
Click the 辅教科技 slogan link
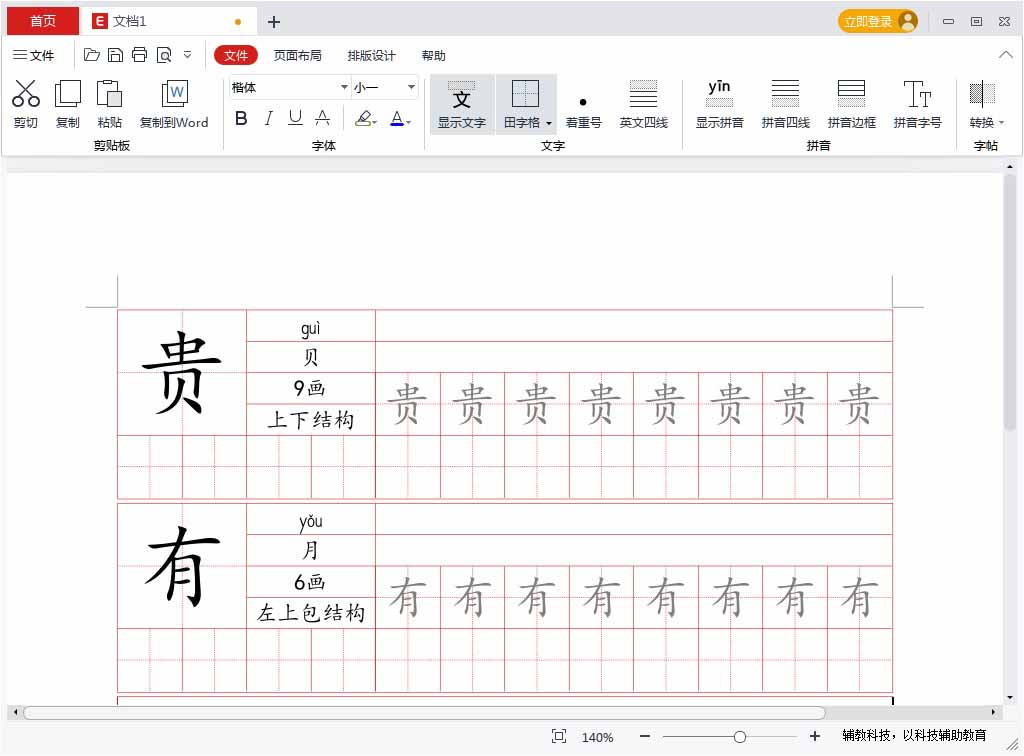(914, 736)
